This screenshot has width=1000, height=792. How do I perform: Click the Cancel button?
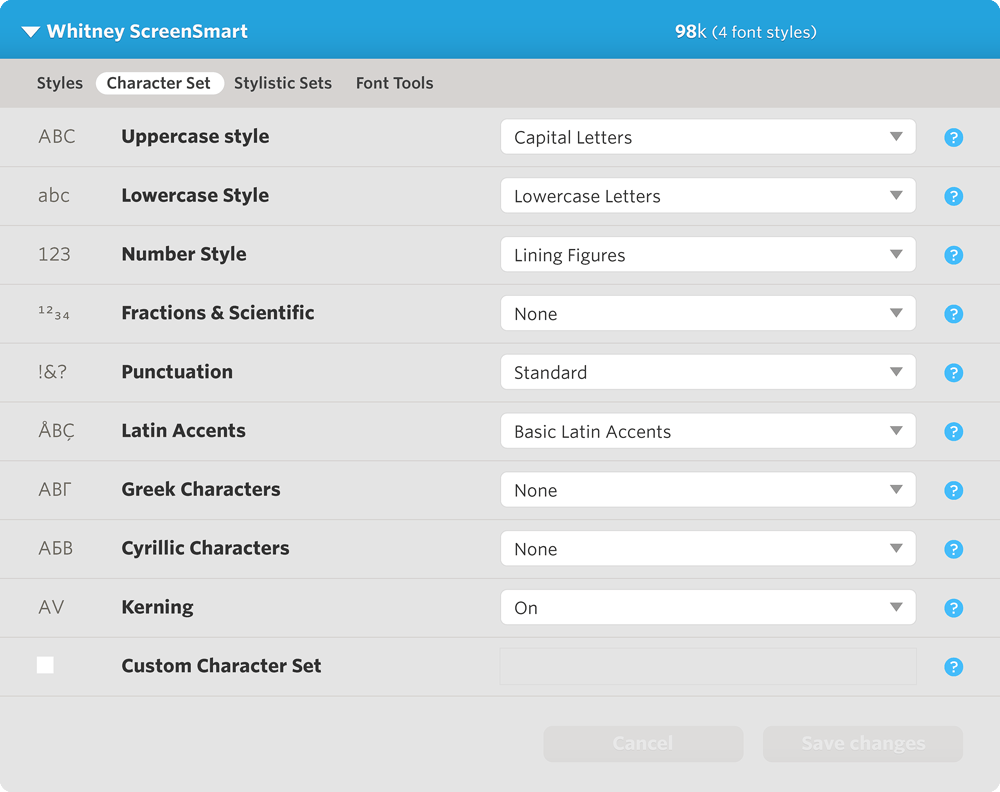pyautogui.click(x=643, y=744)
